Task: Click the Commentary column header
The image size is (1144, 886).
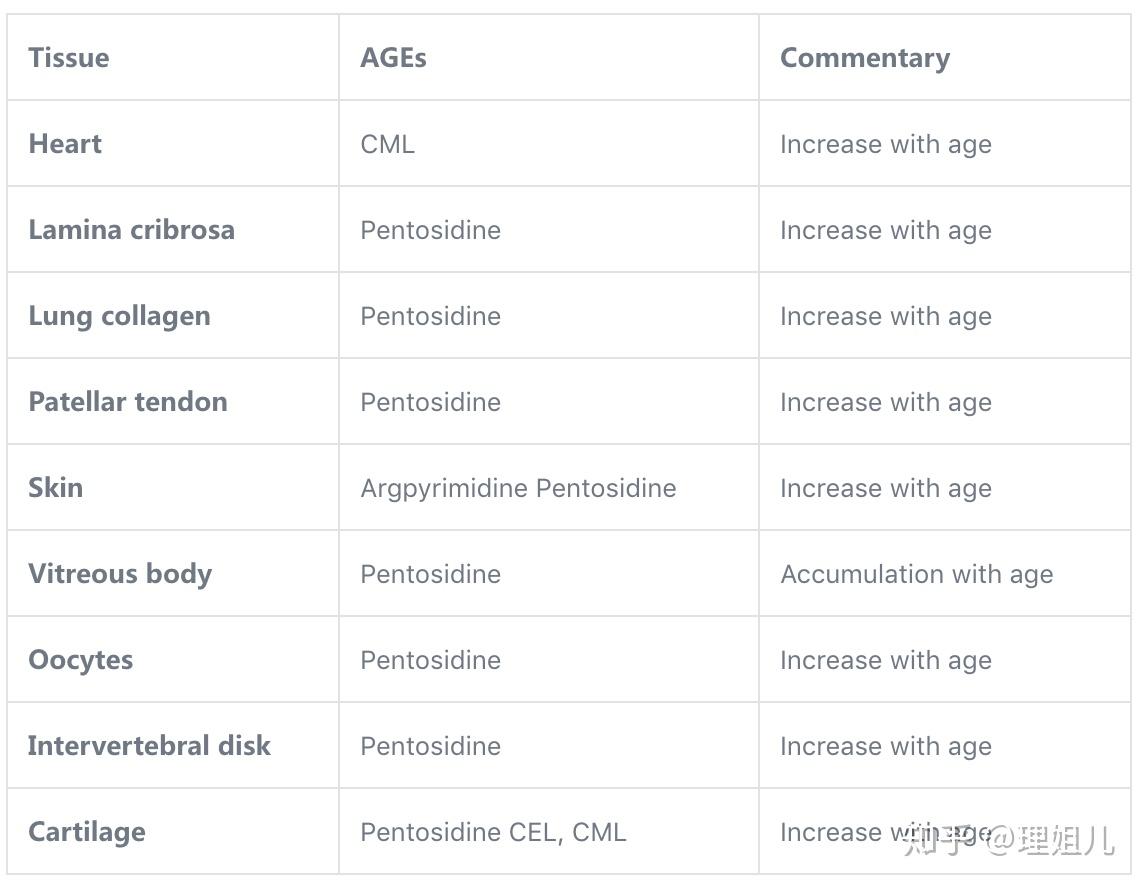Action: [864, 58]
